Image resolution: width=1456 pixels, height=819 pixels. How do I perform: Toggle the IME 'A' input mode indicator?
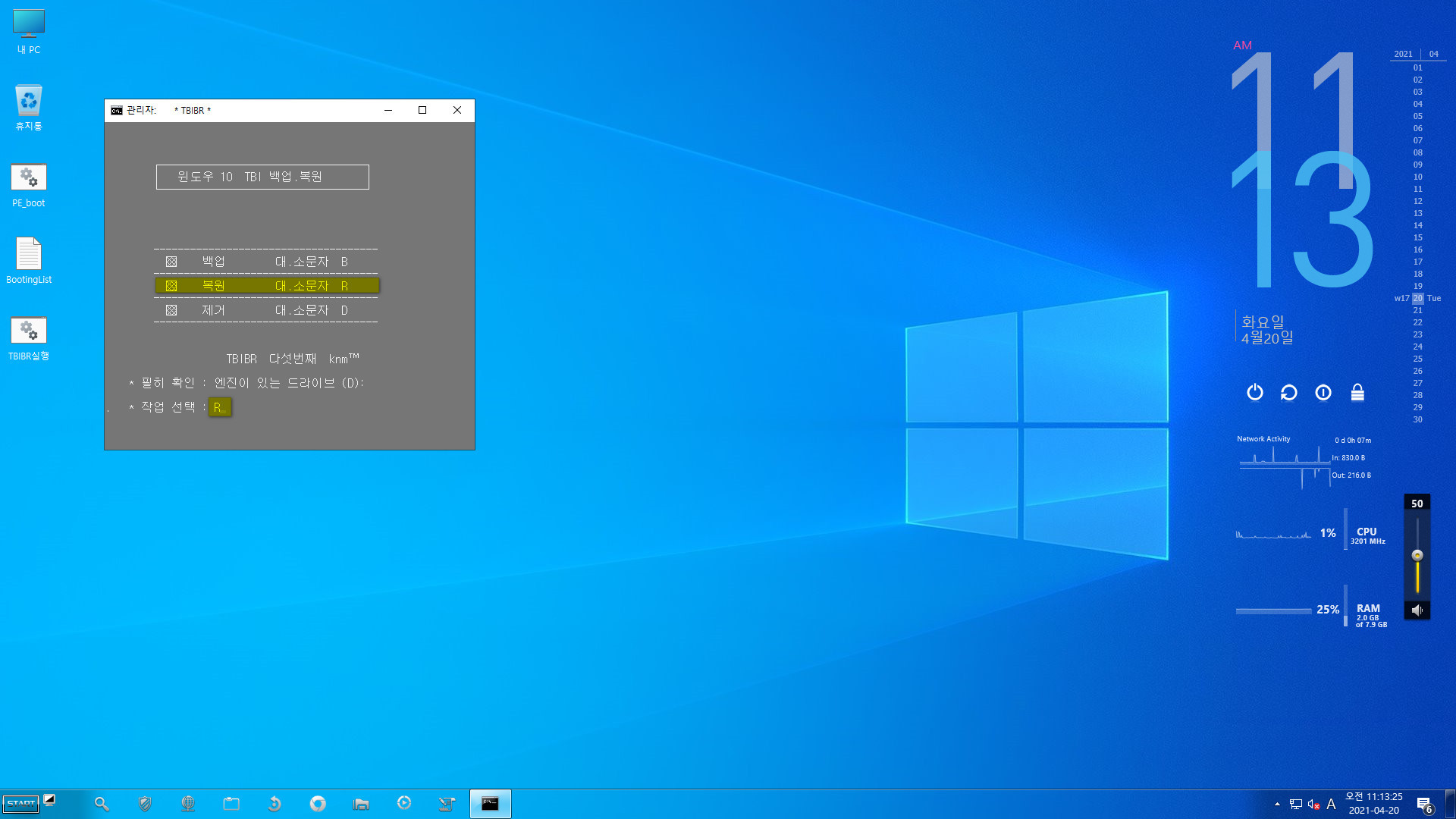(x=1331, y=805)
